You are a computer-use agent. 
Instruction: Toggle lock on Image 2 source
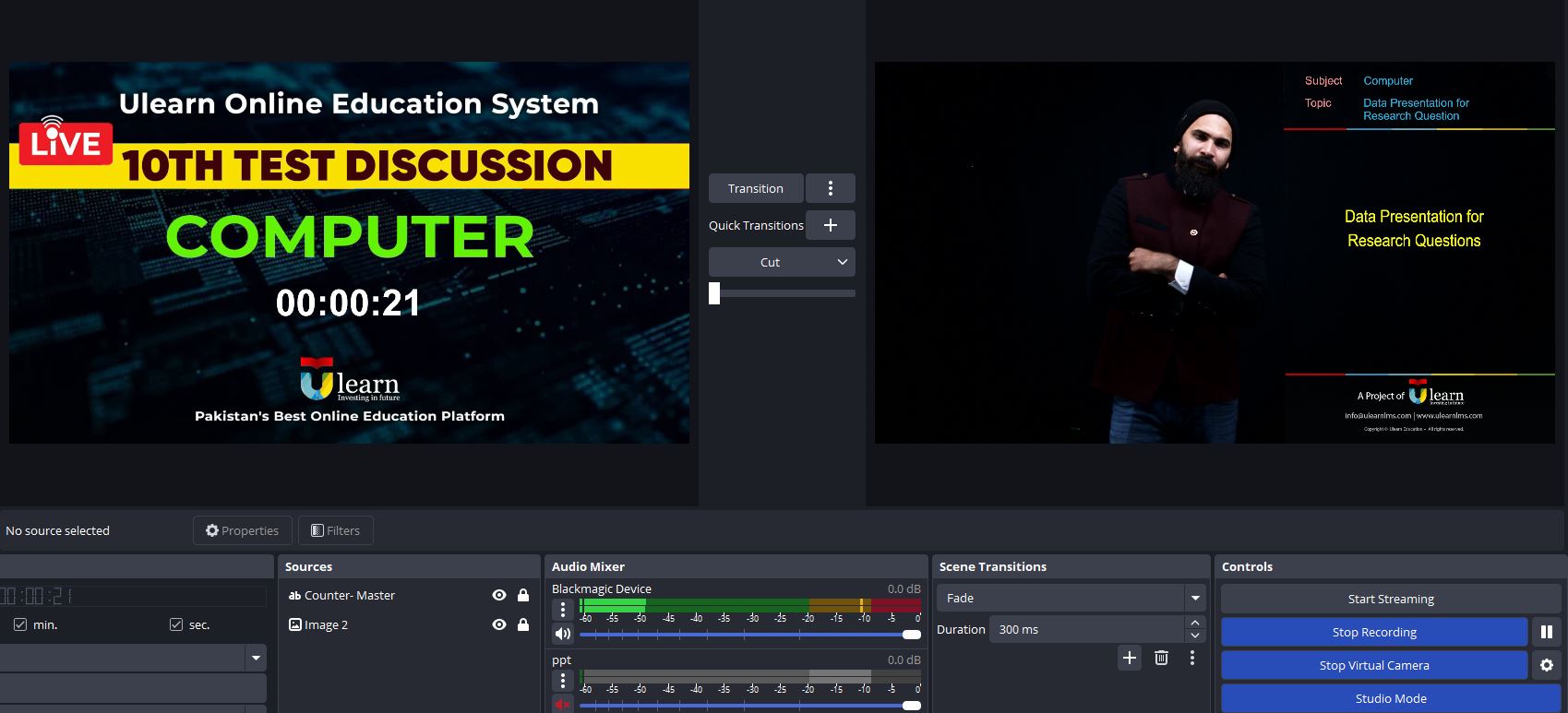(x=523, y=624)
